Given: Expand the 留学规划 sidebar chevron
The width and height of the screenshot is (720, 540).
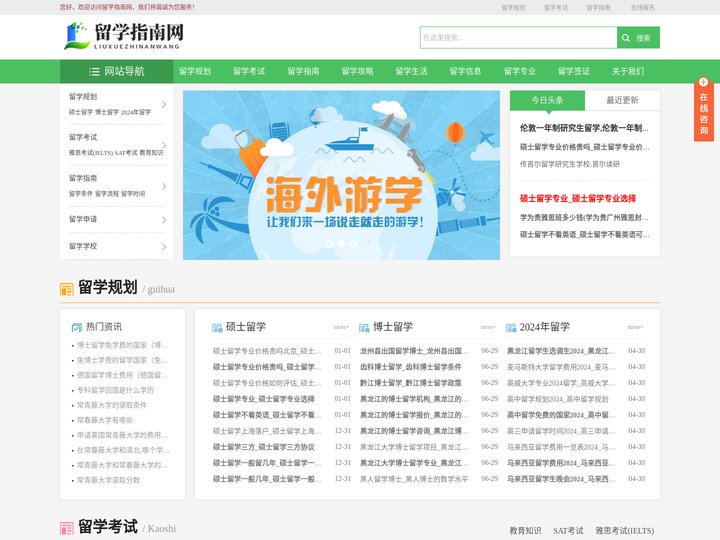Looking at the screenshot, I should 164,105.
